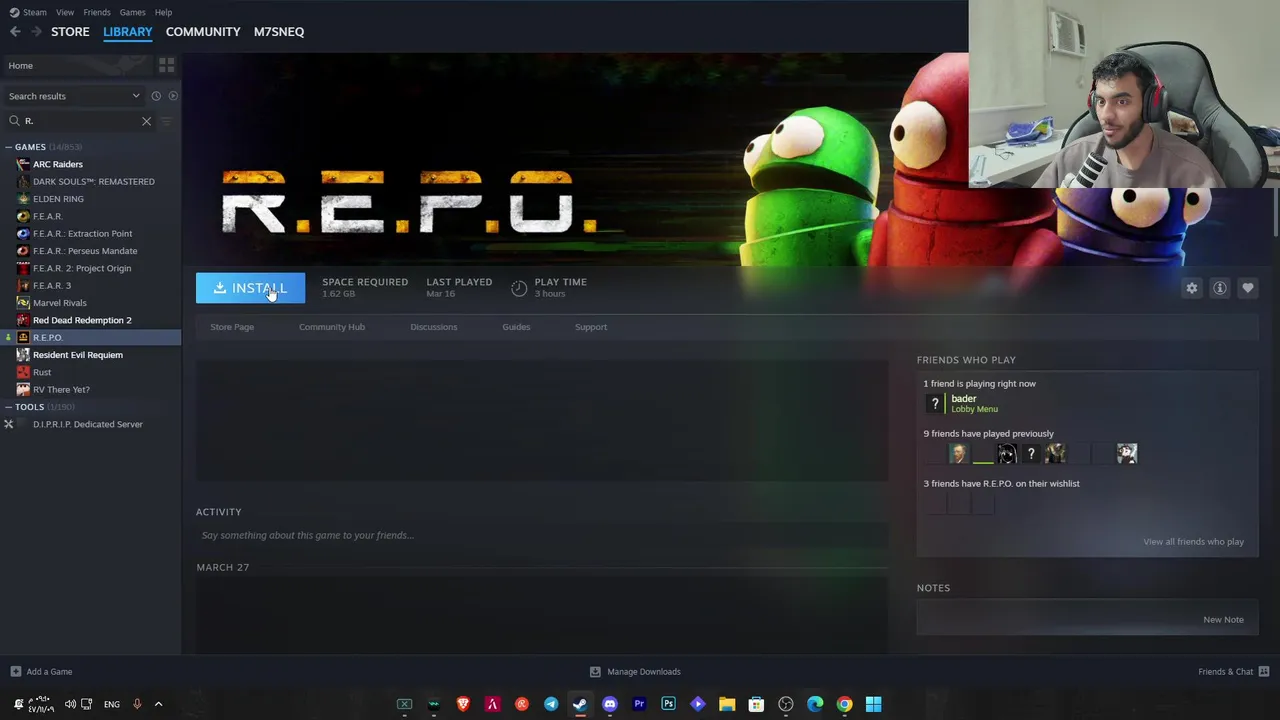Clear the library search with X
The image size is (1280, 720).
[x=146, y=121]
